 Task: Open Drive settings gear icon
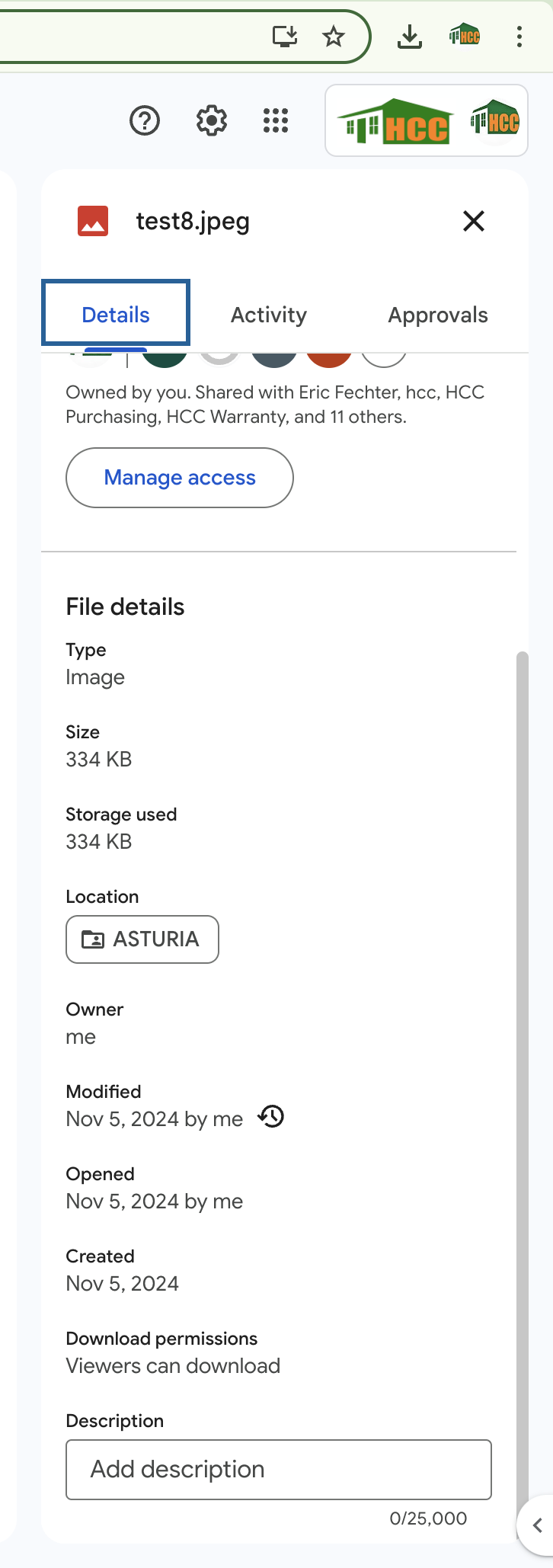click(212, 120)
